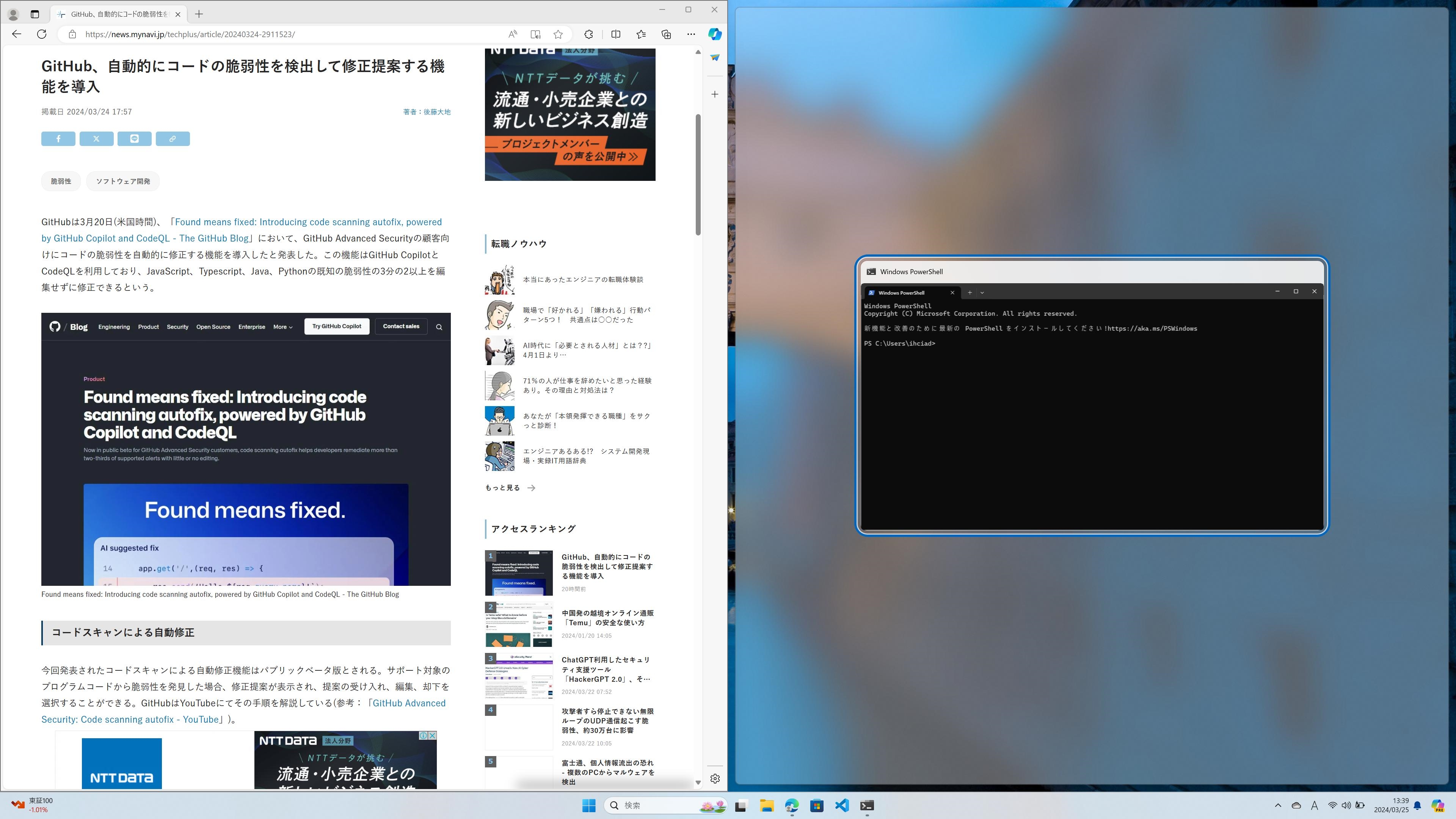
Task: Open new tab in PowerShell terminal
Action: pyautogui.click(x=970, y=292)
